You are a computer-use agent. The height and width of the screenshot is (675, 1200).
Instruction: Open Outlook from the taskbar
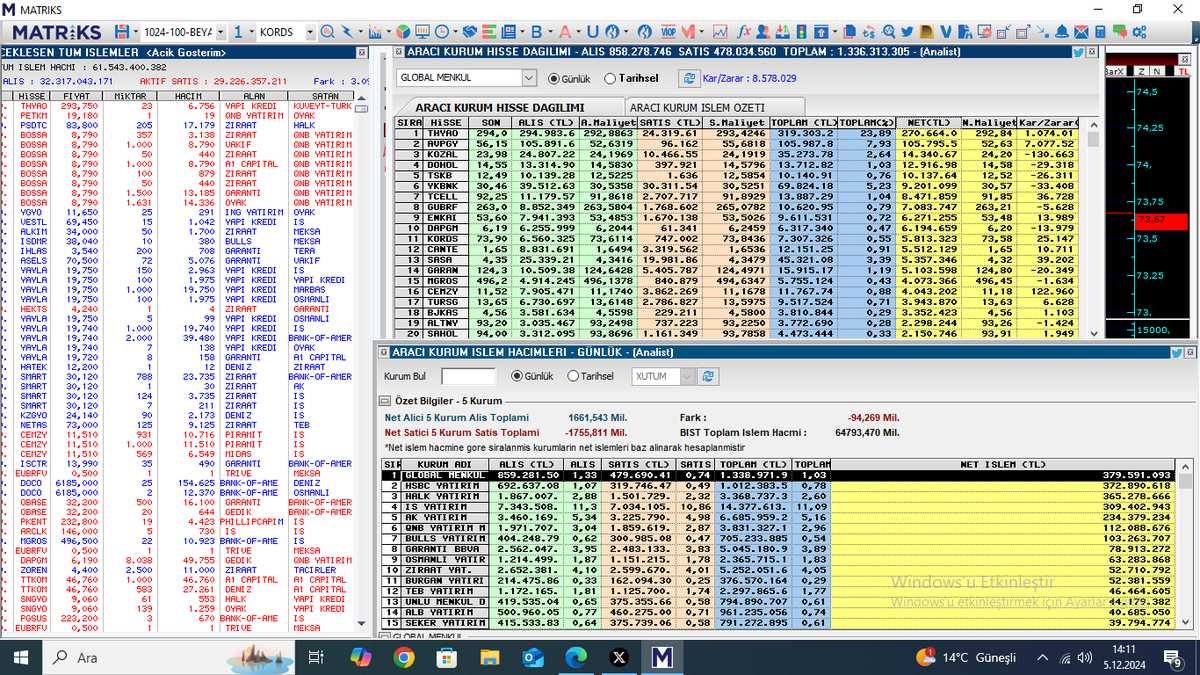533,657
